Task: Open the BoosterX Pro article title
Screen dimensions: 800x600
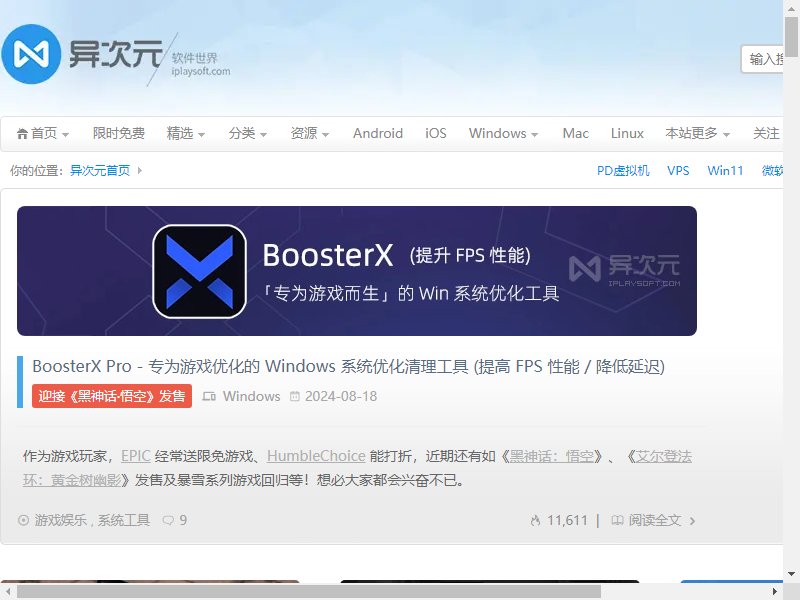Action: [x=348, y=366]
